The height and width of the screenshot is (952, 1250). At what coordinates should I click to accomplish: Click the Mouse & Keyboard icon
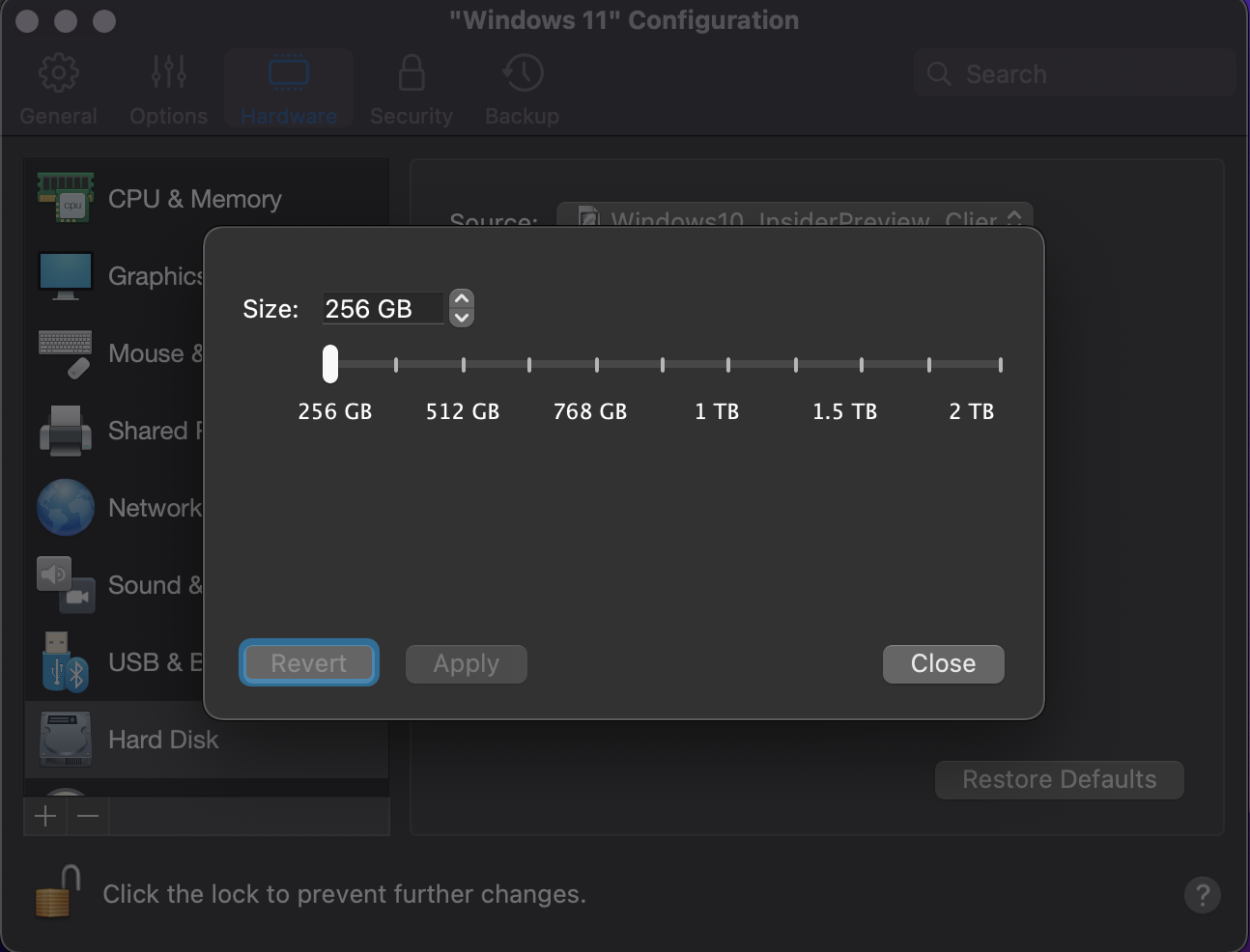[x=66, y=353]
